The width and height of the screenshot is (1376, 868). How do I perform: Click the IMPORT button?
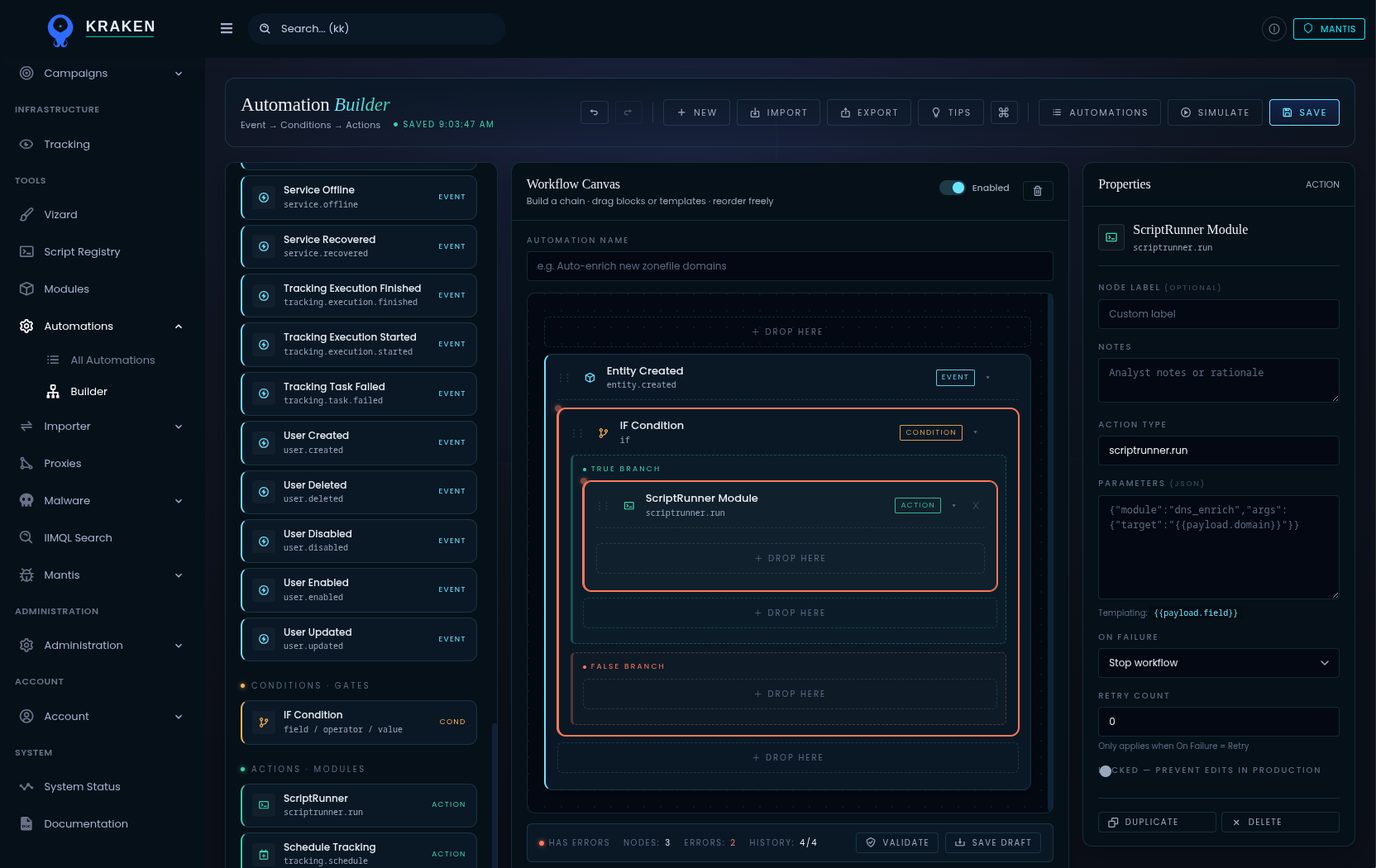pyautogui.click(x=778, y=112)
